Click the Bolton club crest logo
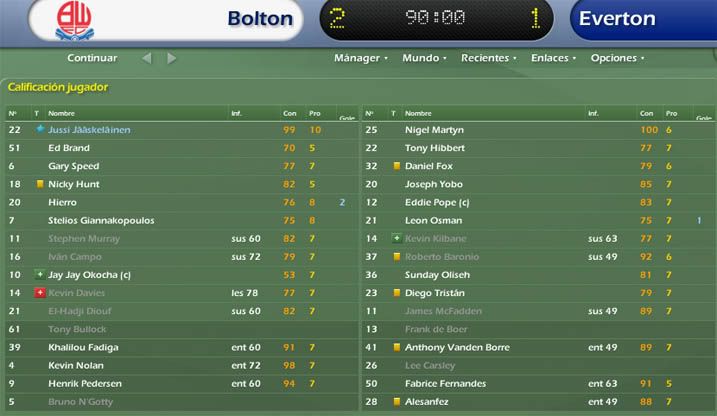The height and width of the screenshot is (416, 717). 75,21
